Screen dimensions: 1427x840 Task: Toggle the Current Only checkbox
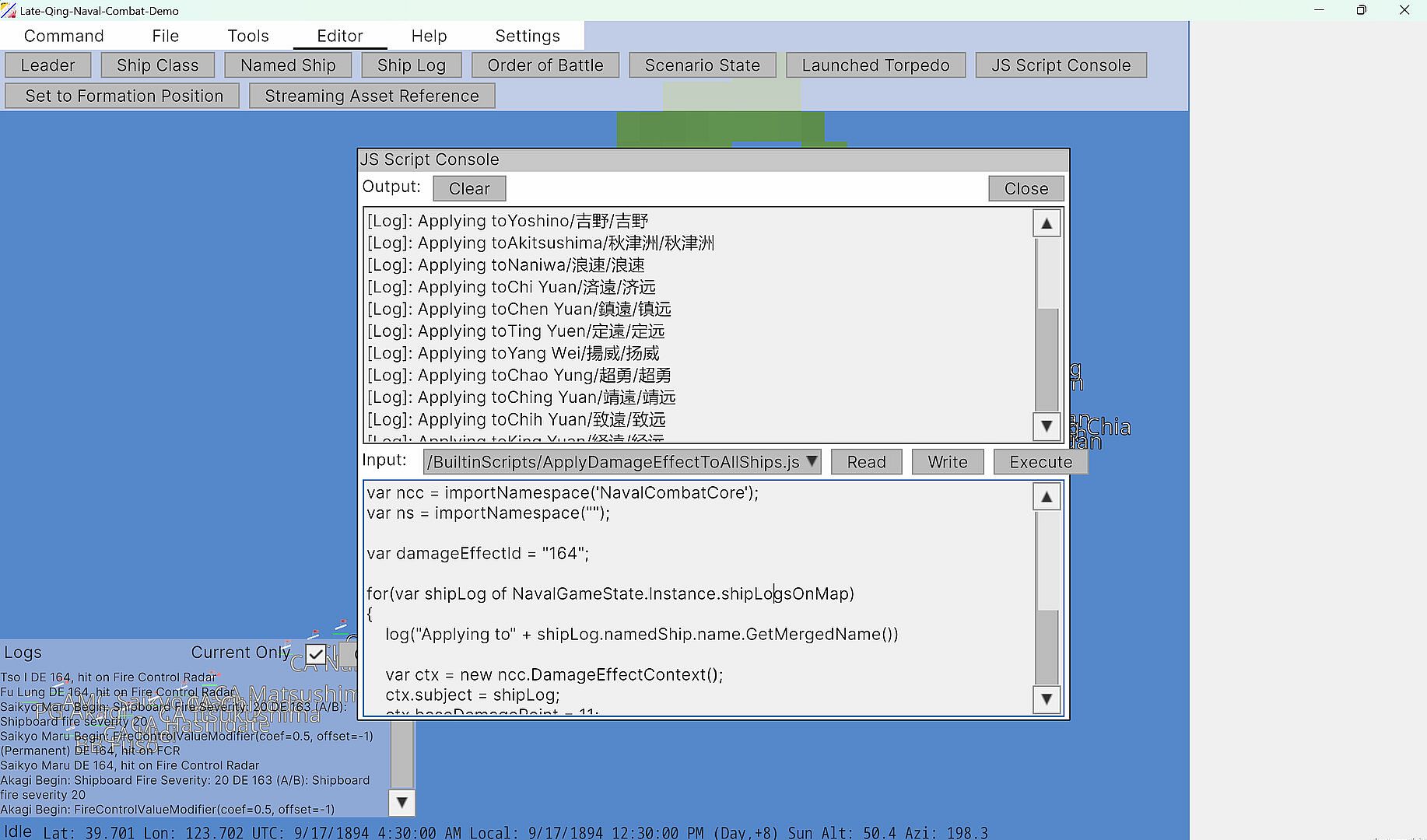click(316, 654)
